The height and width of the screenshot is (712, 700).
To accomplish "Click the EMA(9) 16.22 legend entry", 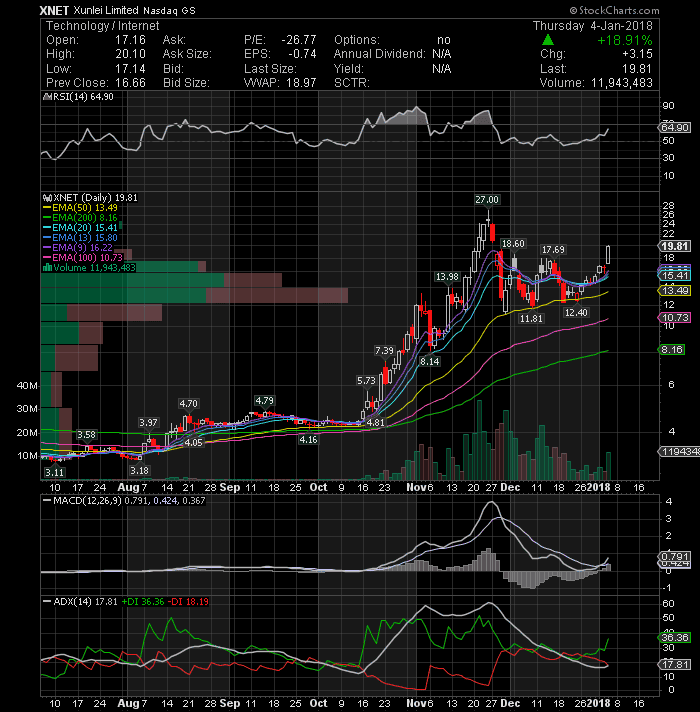I will tap(83, 247).
